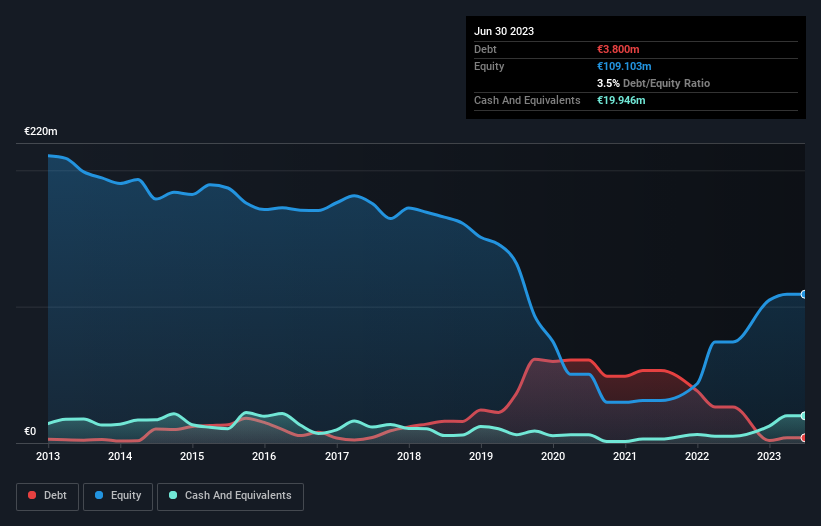
Task: Click the 2013 x-axis label
Action: [48, 456]
